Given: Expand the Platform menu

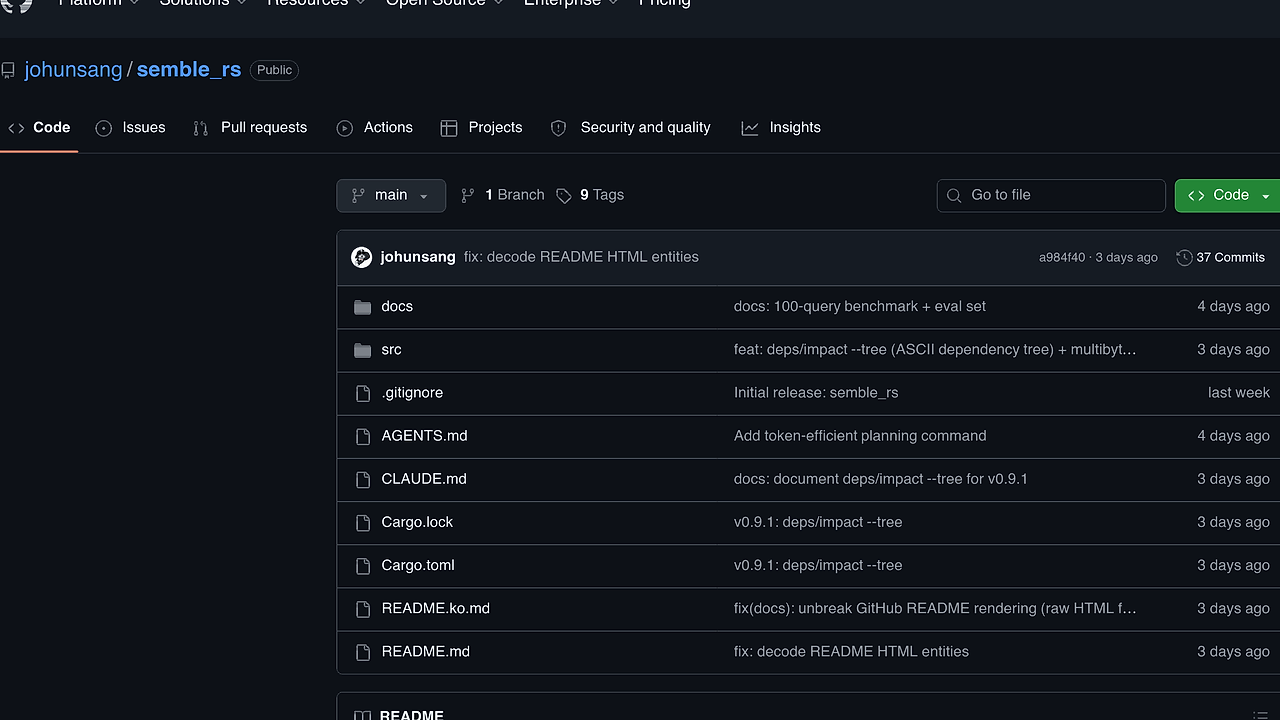Looking at the screenshot, I should 99,3.
